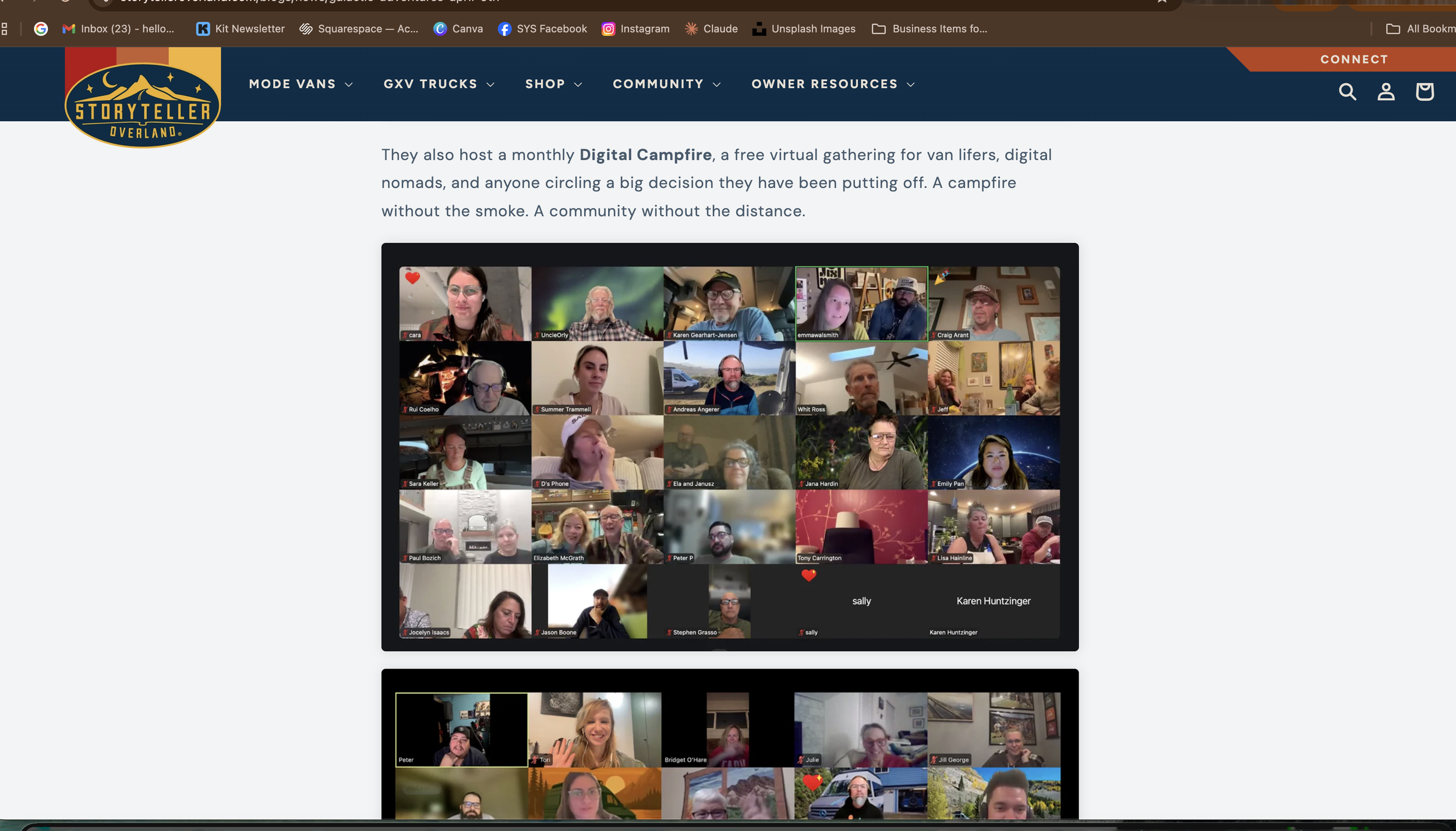The width and height of the screenshot is (1456, 831).
Task: Open the Instagram bookmark
Action: (x=635, y=29)
